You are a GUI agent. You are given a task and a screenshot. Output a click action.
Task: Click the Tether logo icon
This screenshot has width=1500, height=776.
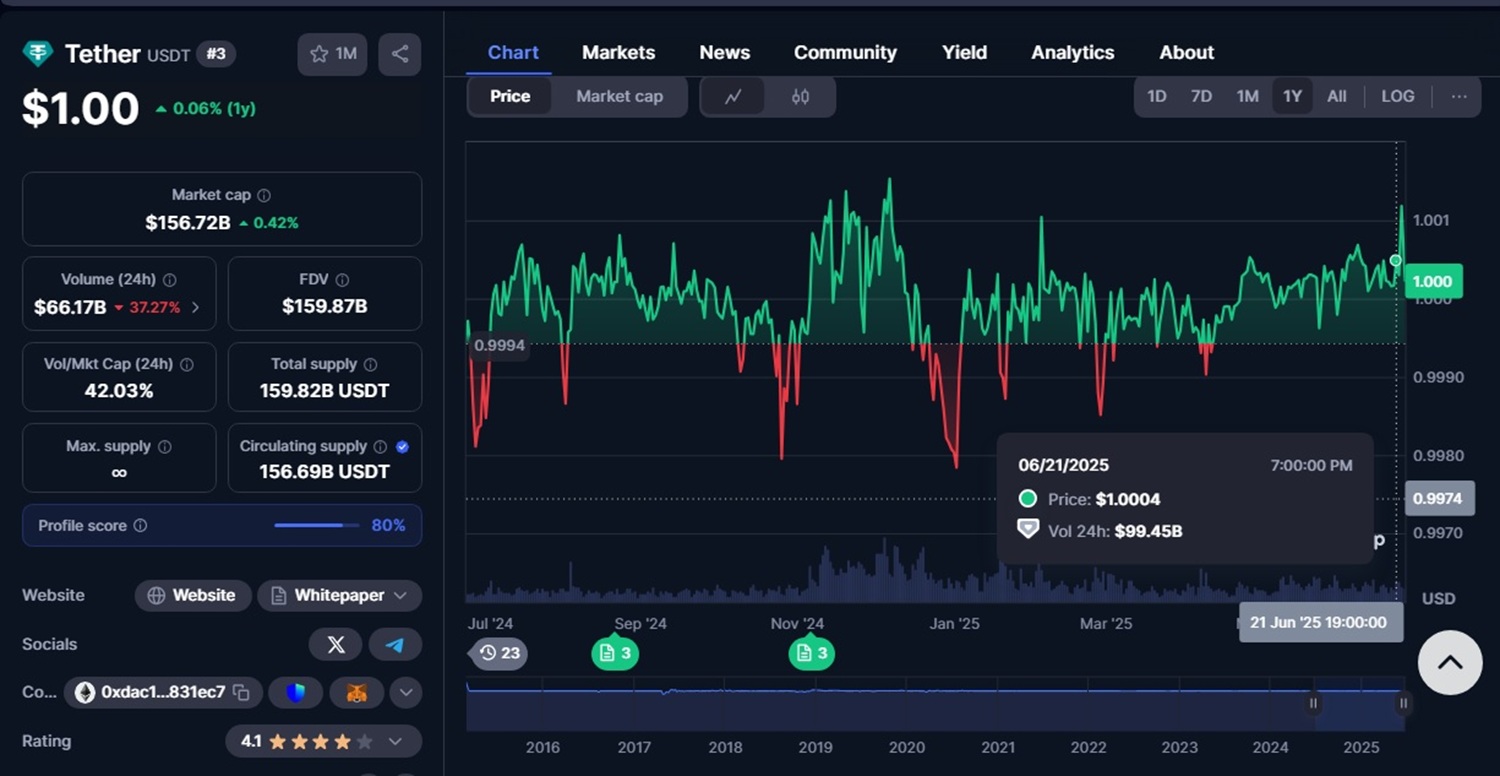37,54
